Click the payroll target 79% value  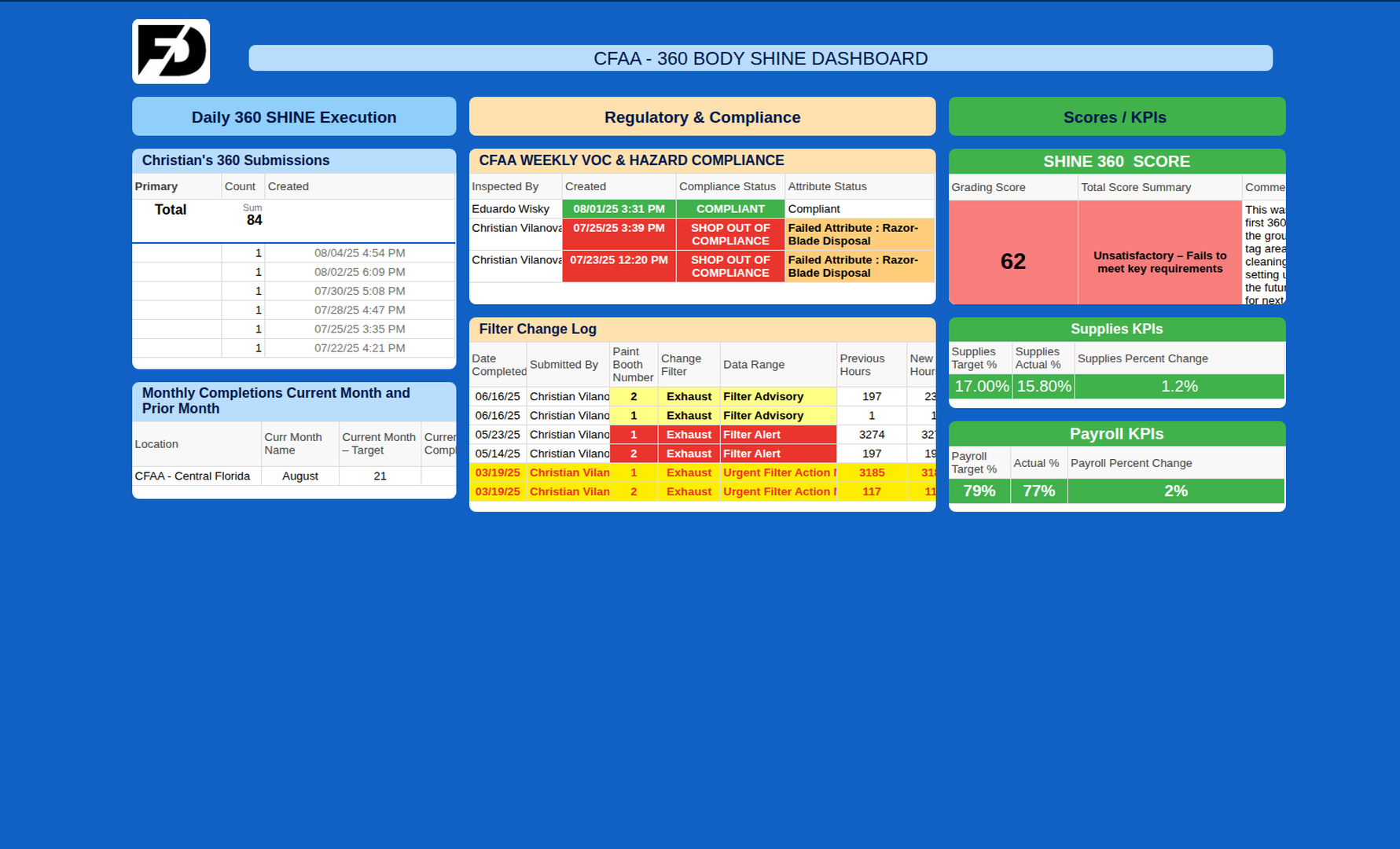(979, 491)
